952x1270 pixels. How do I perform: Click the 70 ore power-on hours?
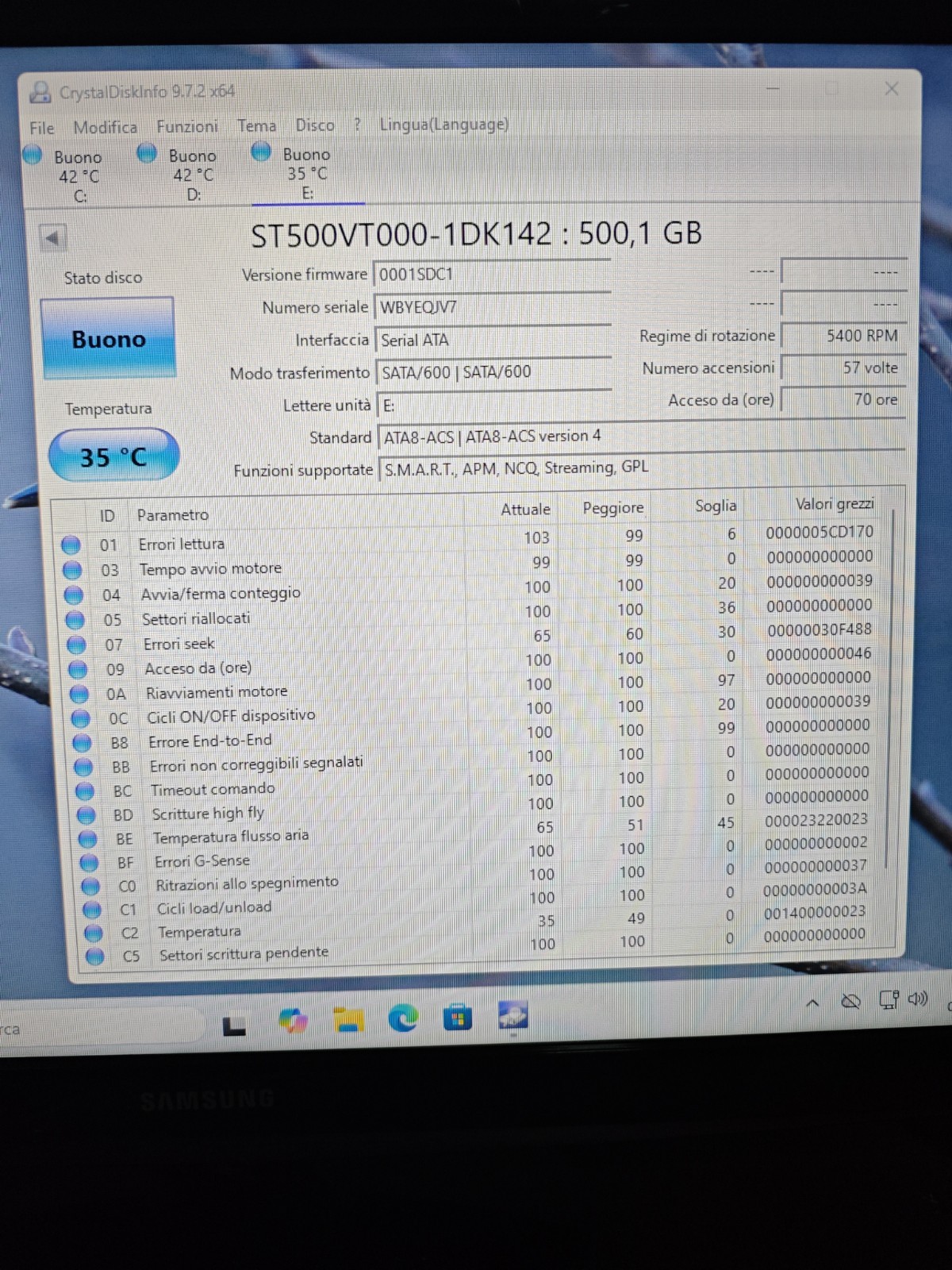[x=844, y=399]
